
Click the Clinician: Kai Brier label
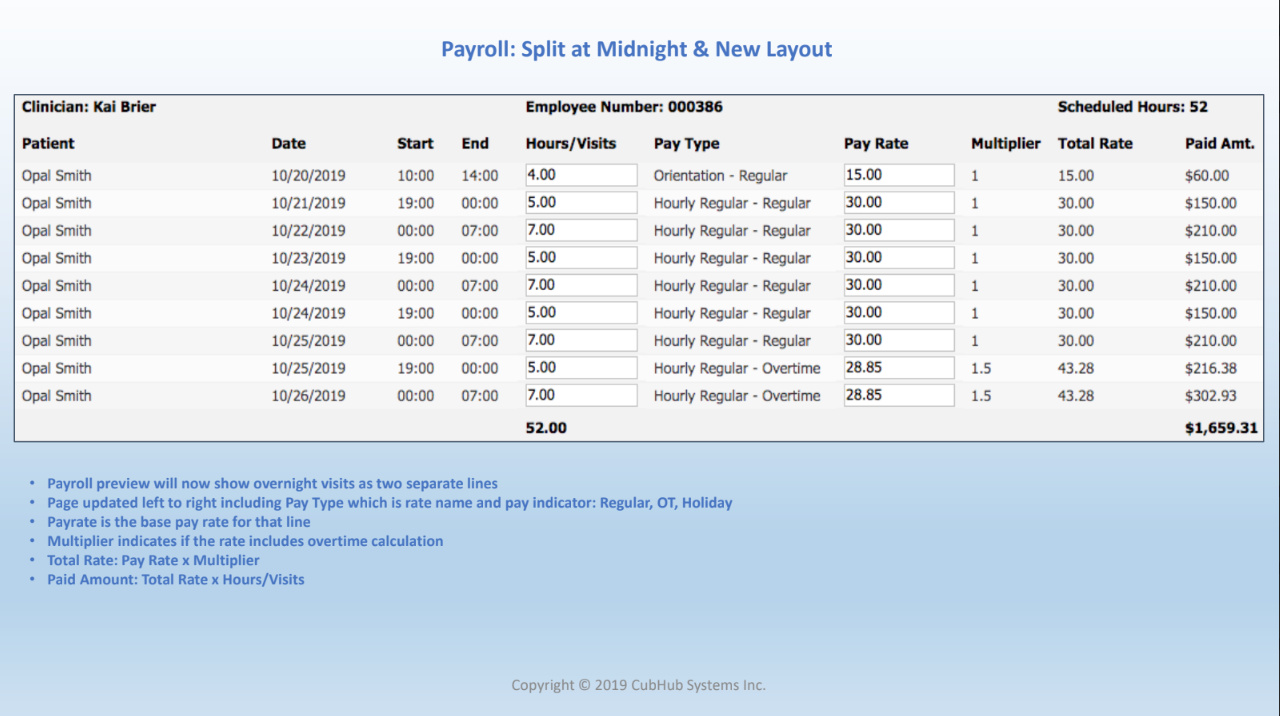(x=89, y=107)
